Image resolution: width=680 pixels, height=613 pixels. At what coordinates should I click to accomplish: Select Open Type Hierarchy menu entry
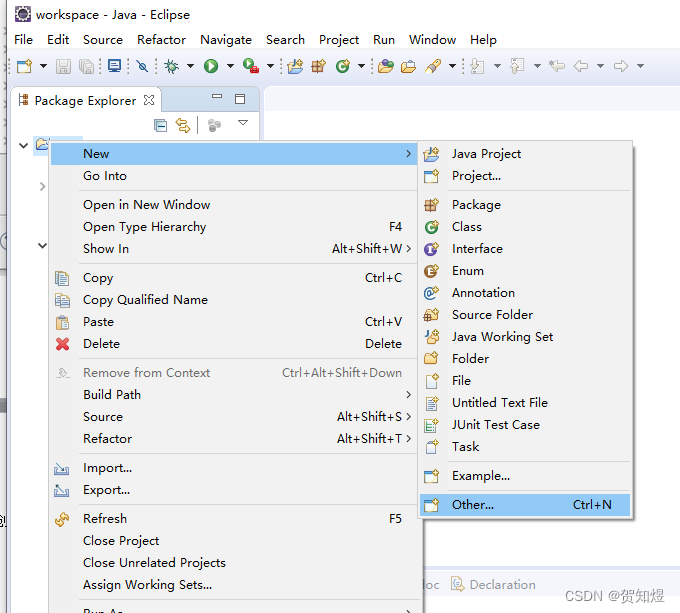click(234, 227)
